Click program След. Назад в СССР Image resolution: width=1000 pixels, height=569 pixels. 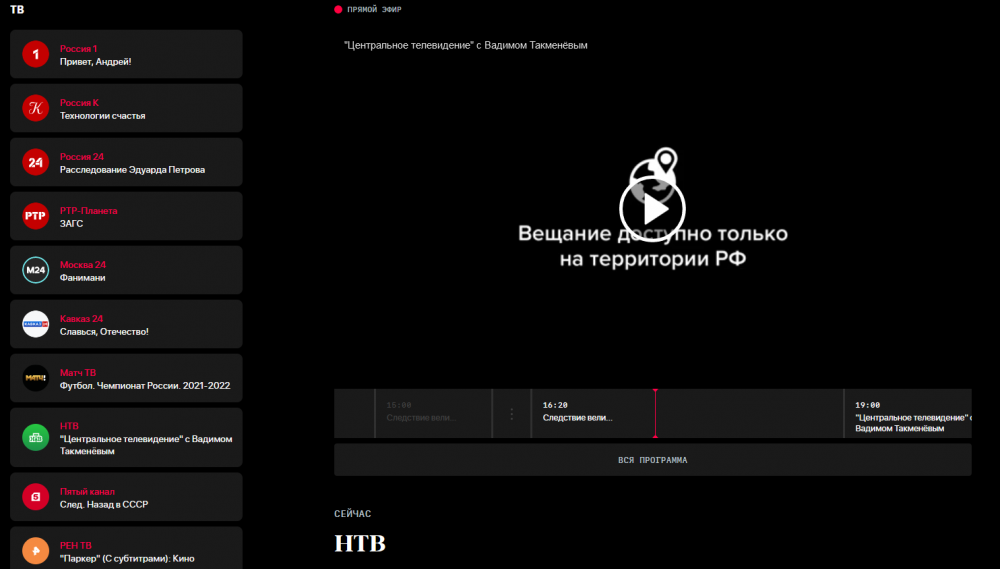104,505
